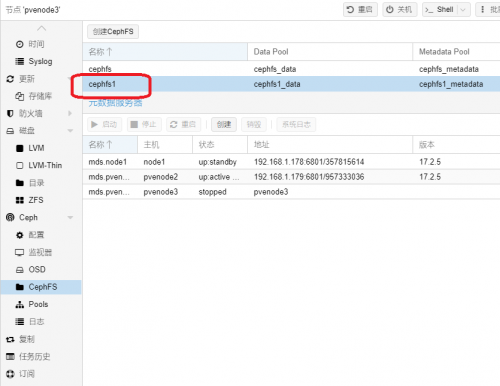The width and height of the screenshot is (500, 386).
Task: Select the cephfs filesystem row
Action: 291,69
